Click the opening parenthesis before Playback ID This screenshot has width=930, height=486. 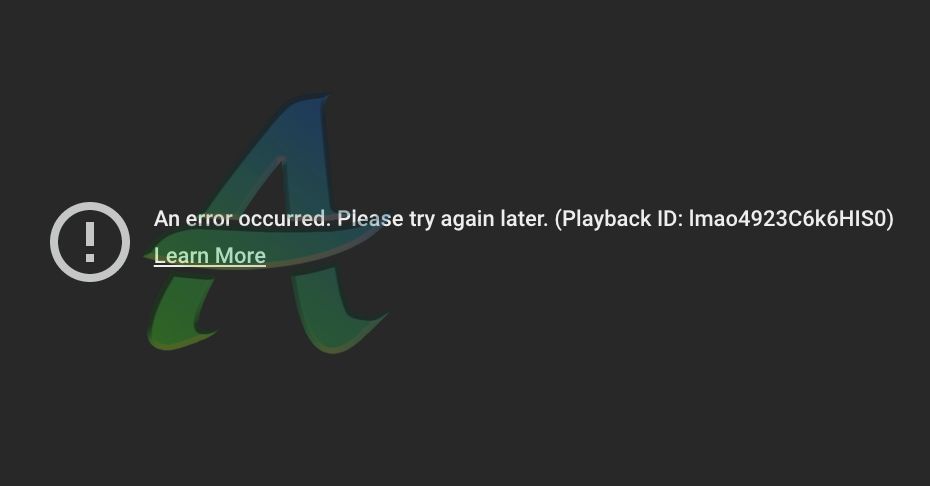558,219
